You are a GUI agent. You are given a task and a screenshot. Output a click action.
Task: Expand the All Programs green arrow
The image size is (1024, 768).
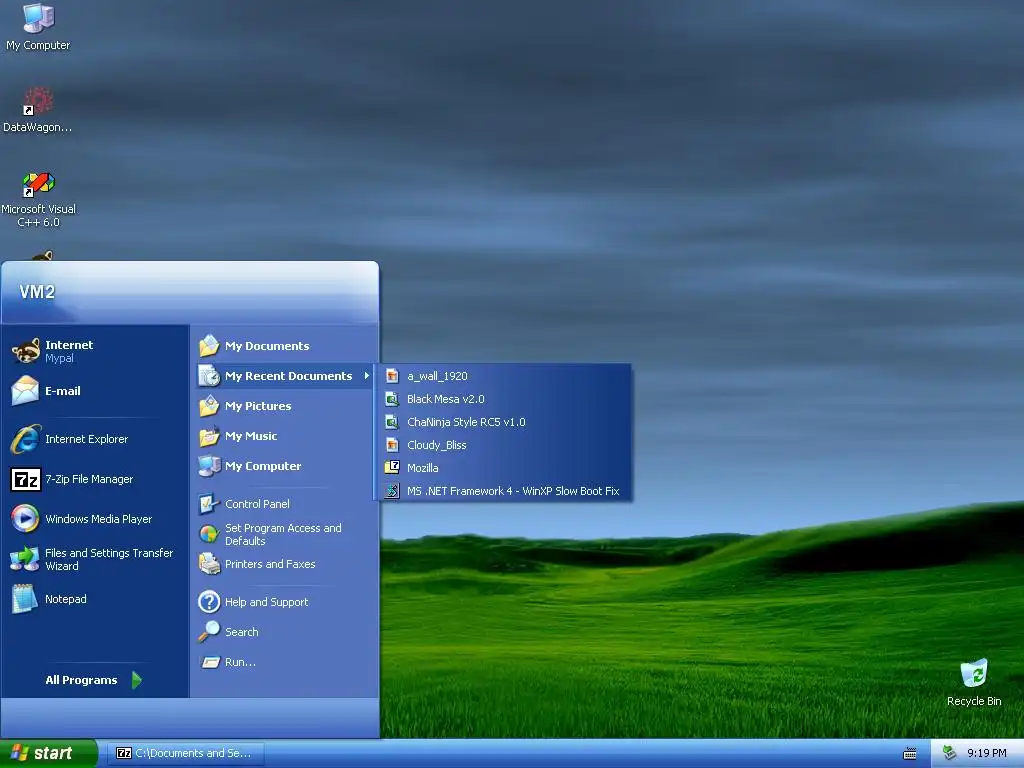(x=136, y=680)
